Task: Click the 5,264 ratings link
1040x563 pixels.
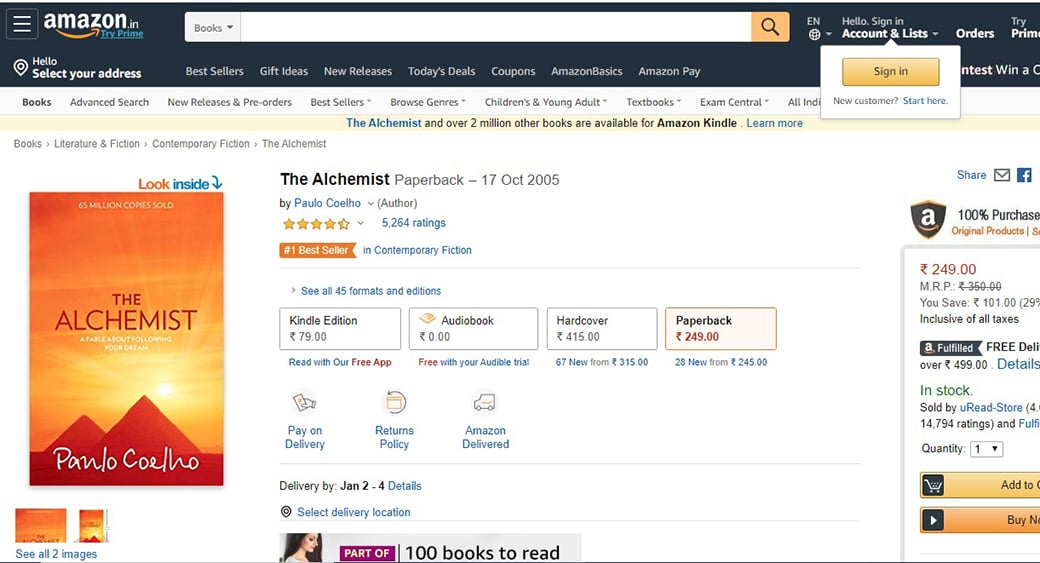Action: point(413,223)
